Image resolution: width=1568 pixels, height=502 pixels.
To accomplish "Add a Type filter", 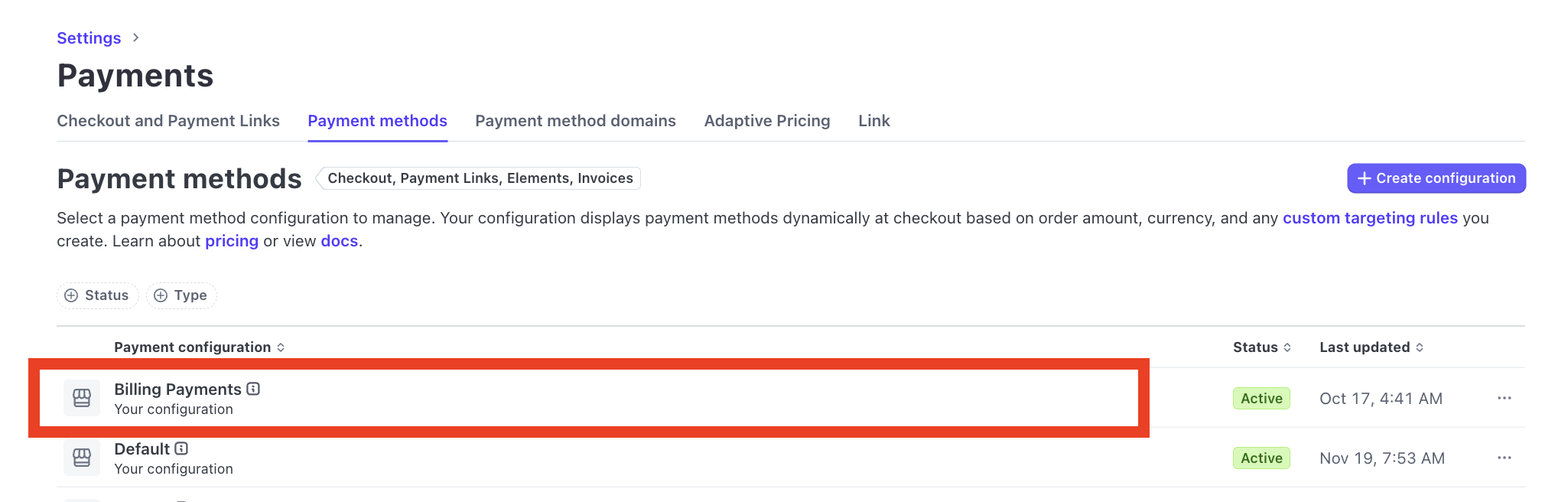I will pyautogui.click(x=181, y=295).
